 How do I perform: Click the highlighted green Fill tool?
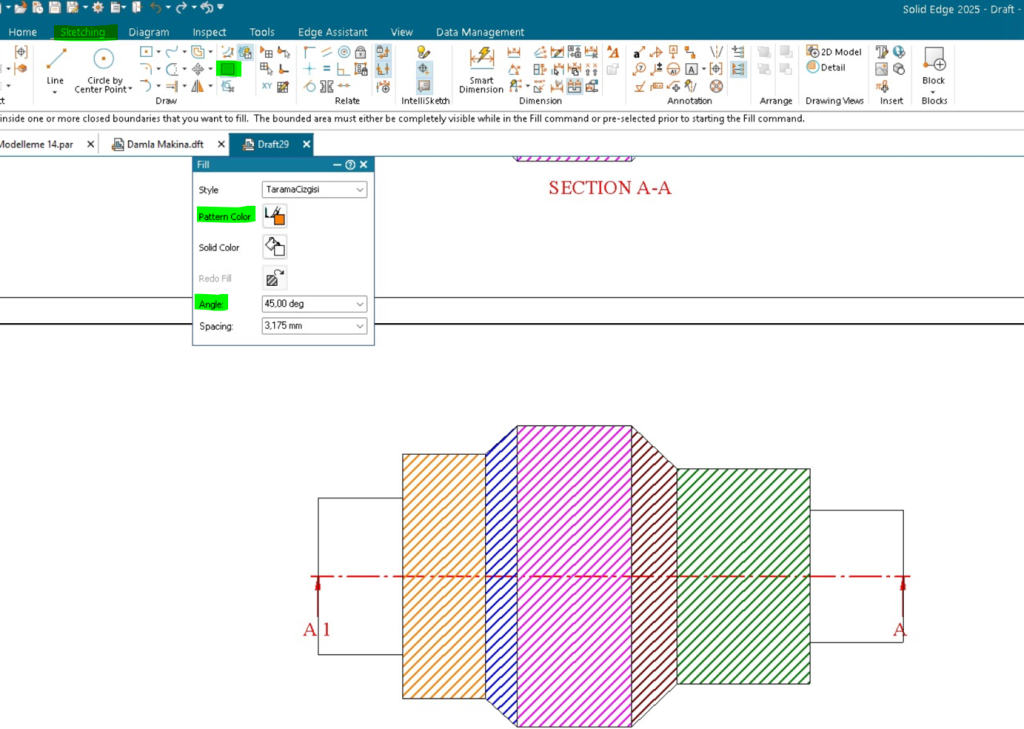coord(229,69)
